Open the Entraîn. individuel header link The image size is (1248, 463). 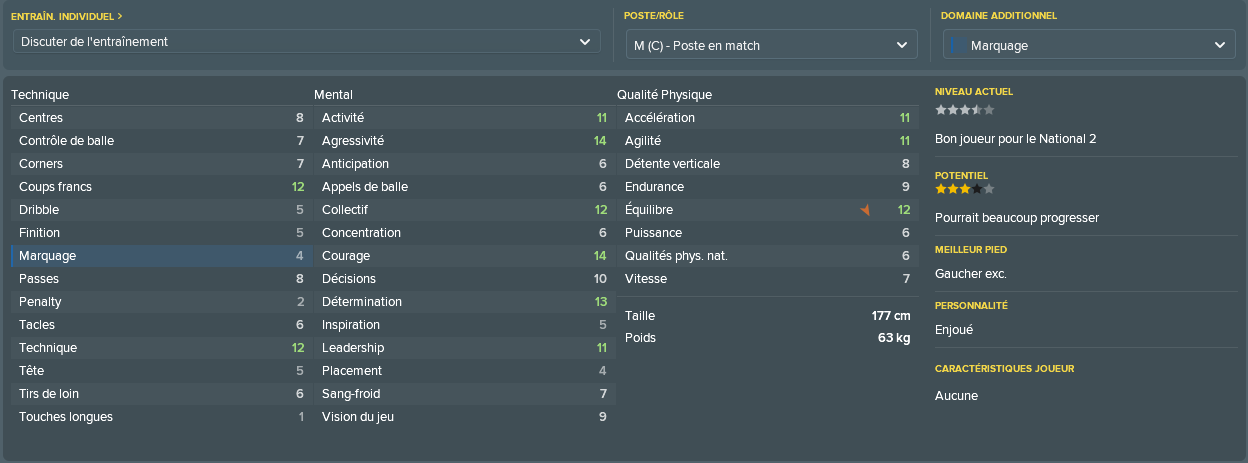(67, 16)
